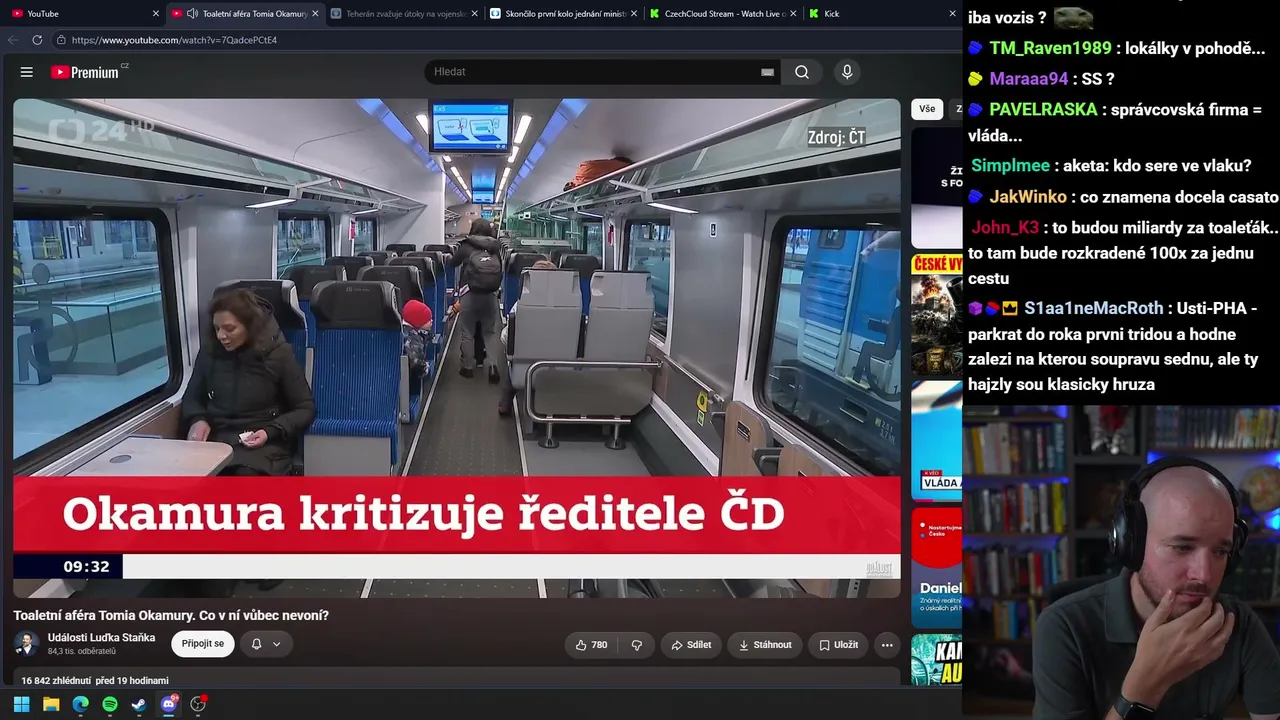Screen dimensions: 1280x720
Task: Click the JakWinko chat username
Action: tap(1028, 197)
